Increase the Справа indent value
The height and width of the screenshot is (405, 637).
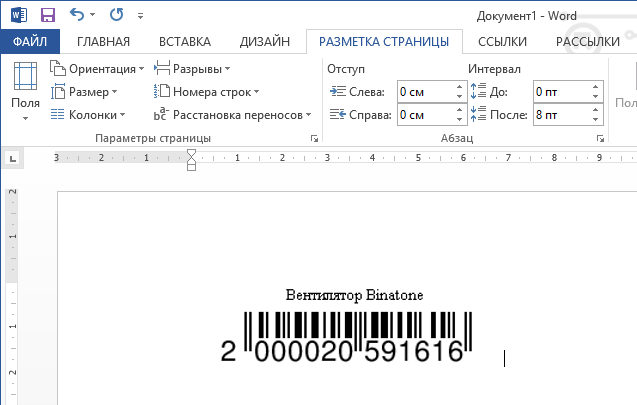point(459,110)
